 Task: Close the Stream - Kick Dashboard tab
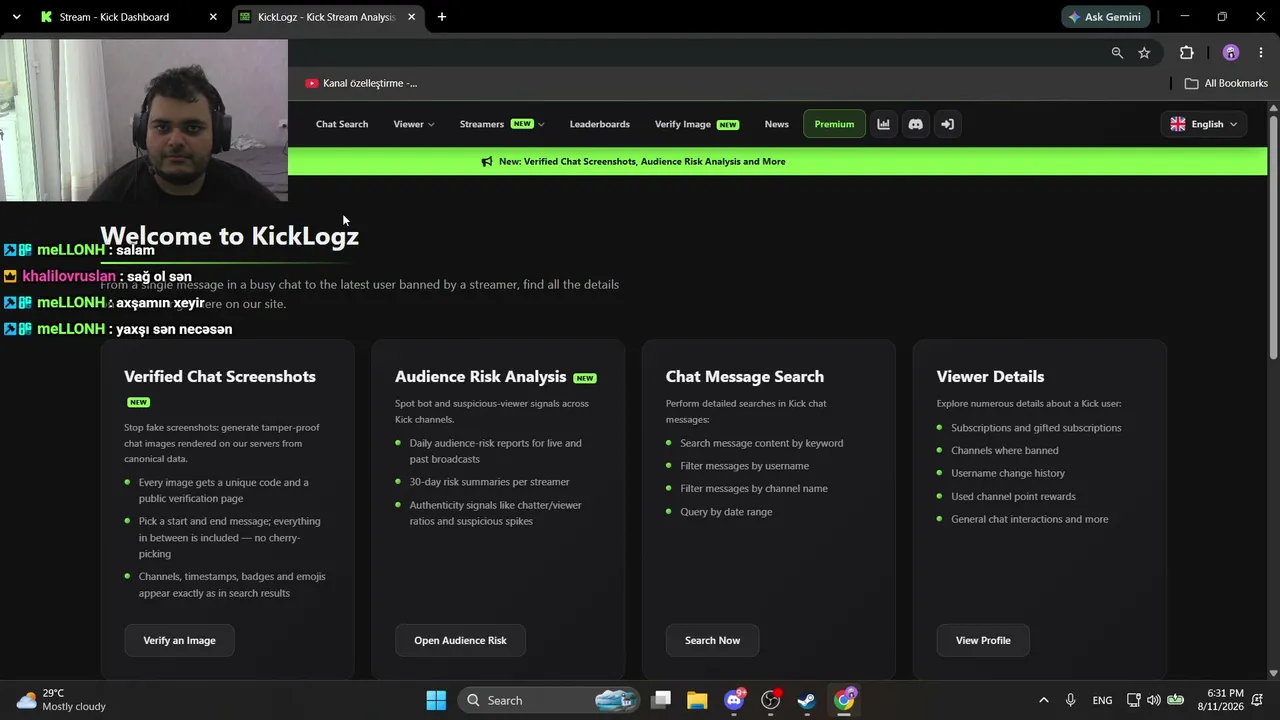click(213, 17)
